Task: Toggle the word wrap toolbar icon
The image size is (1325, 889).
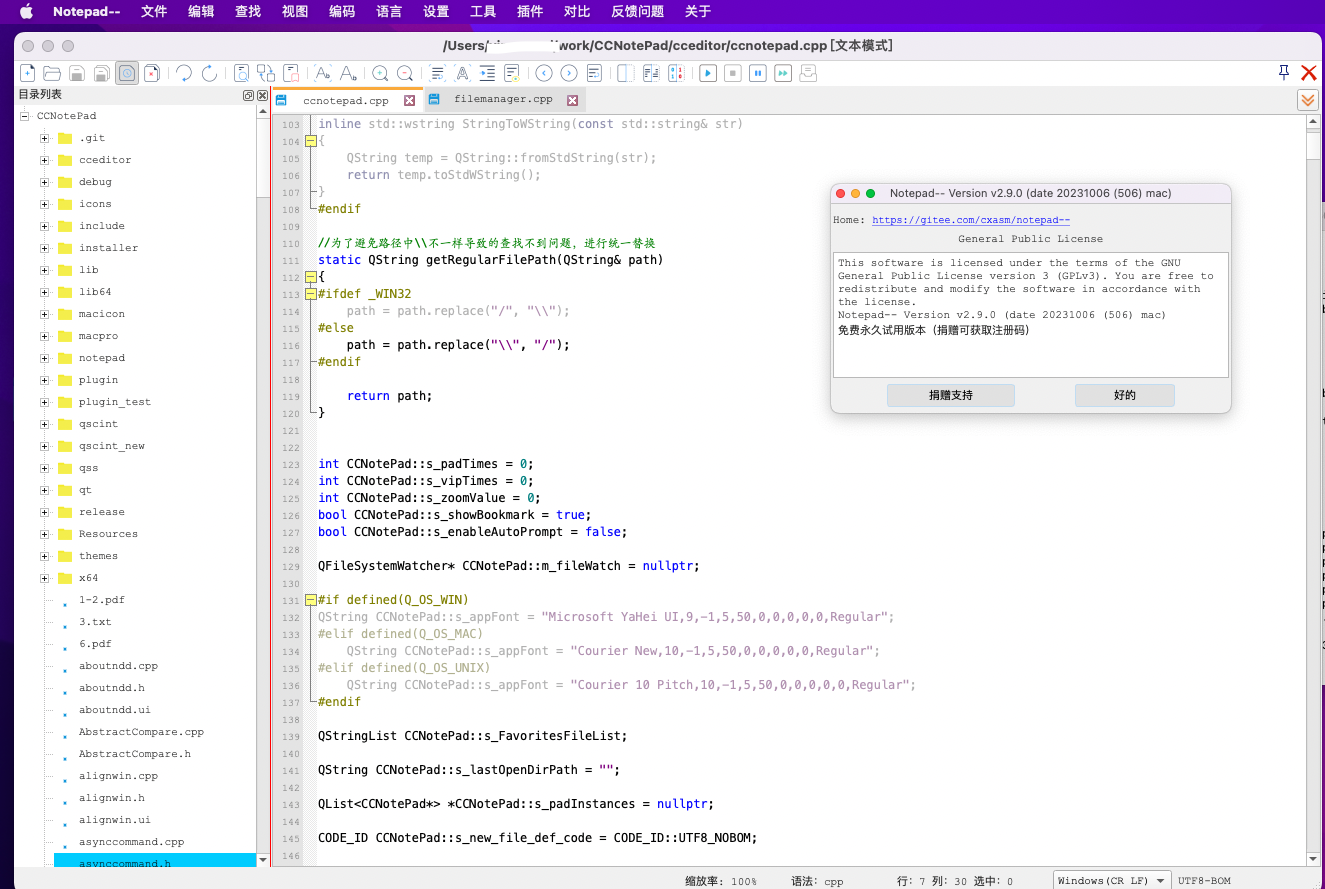Action: click(438, 73)
